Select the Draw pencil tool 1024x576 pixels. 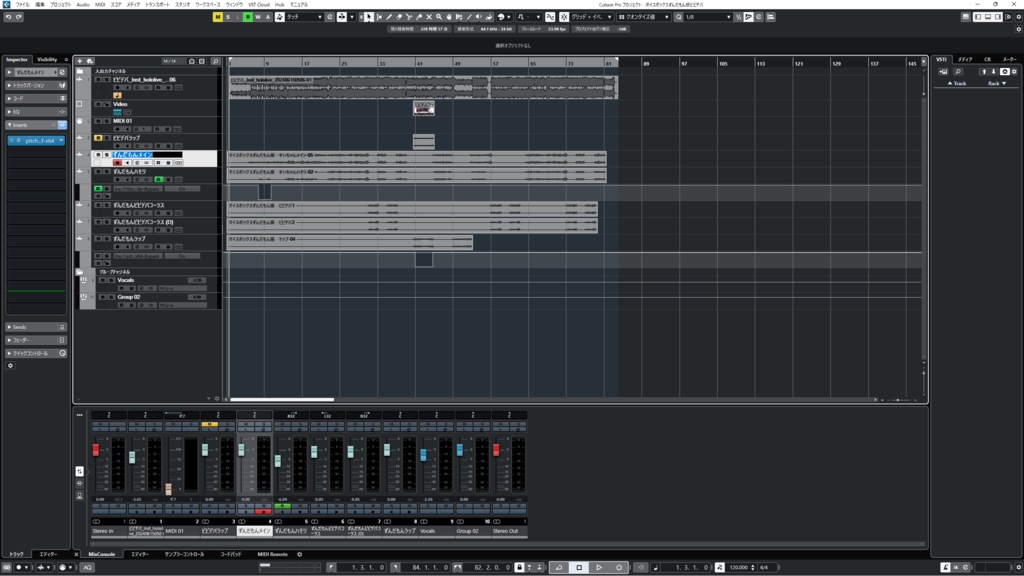pos(389,17)
